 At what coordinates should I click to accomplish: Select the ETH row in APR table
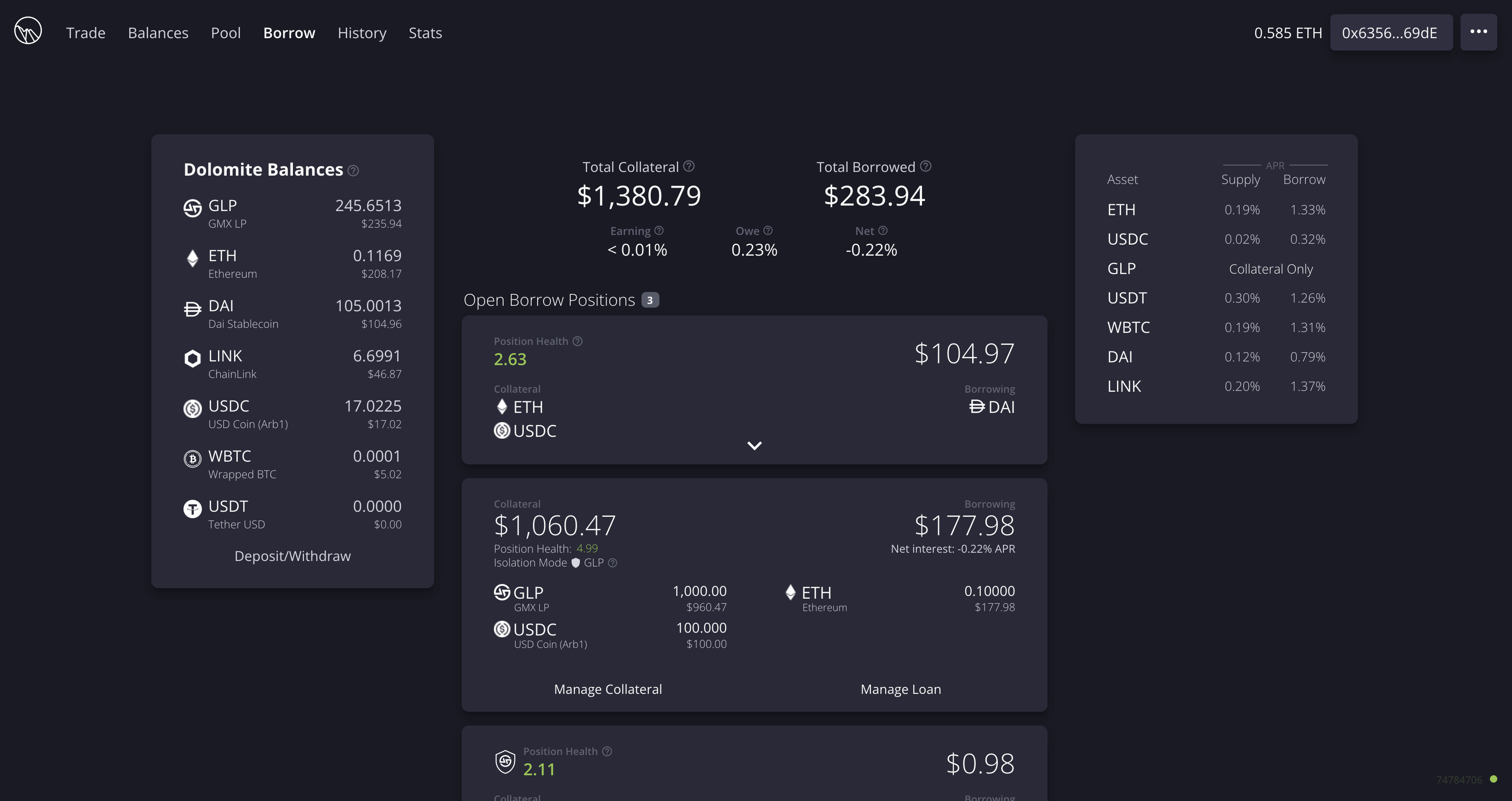point(1215,210)
